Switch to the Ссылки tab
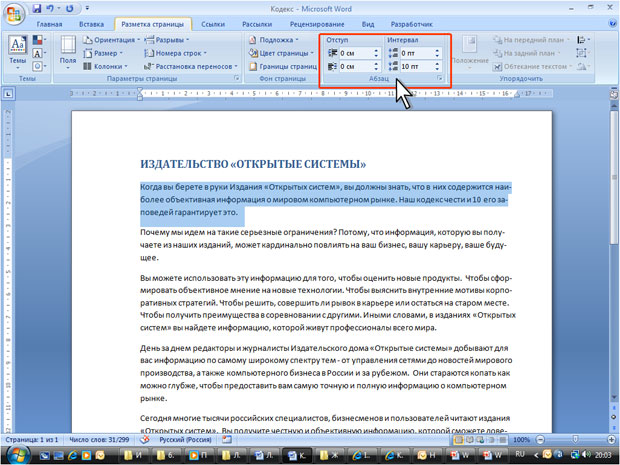The width and height of the screenshot is (620, 465). (213, 24)
